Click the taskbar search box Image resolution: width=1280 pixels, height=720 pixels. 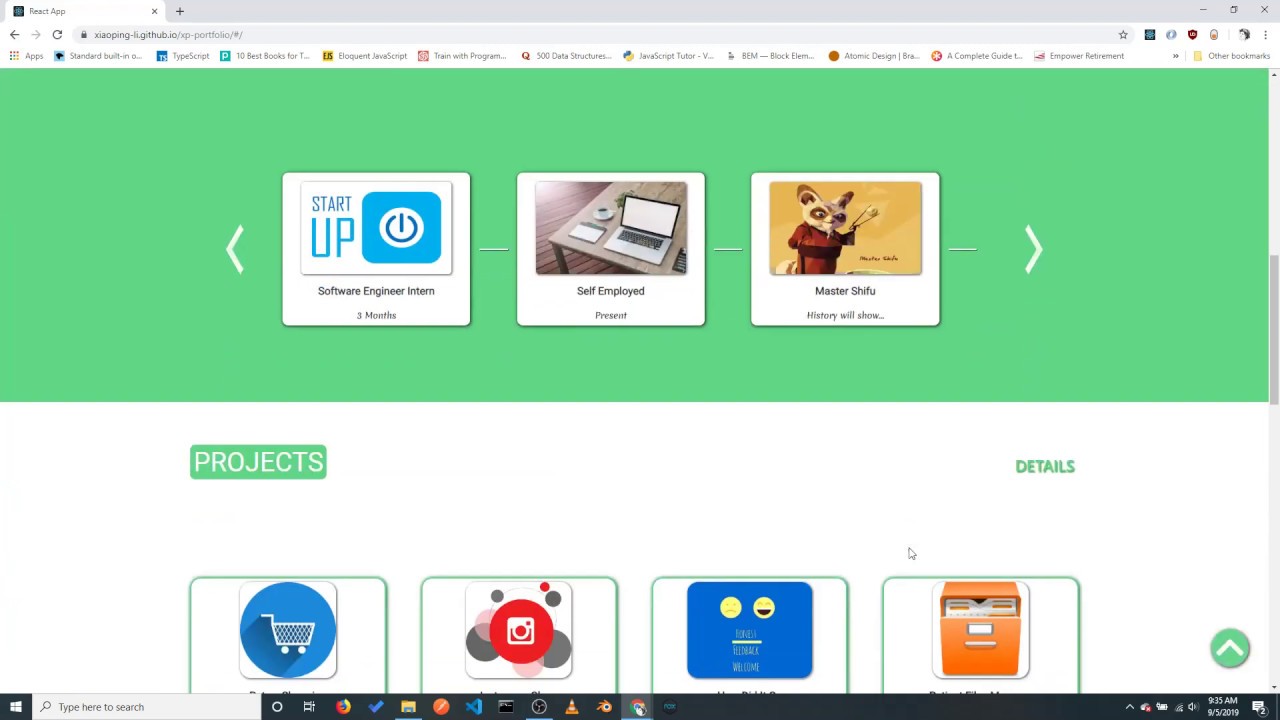click(146, 707)
